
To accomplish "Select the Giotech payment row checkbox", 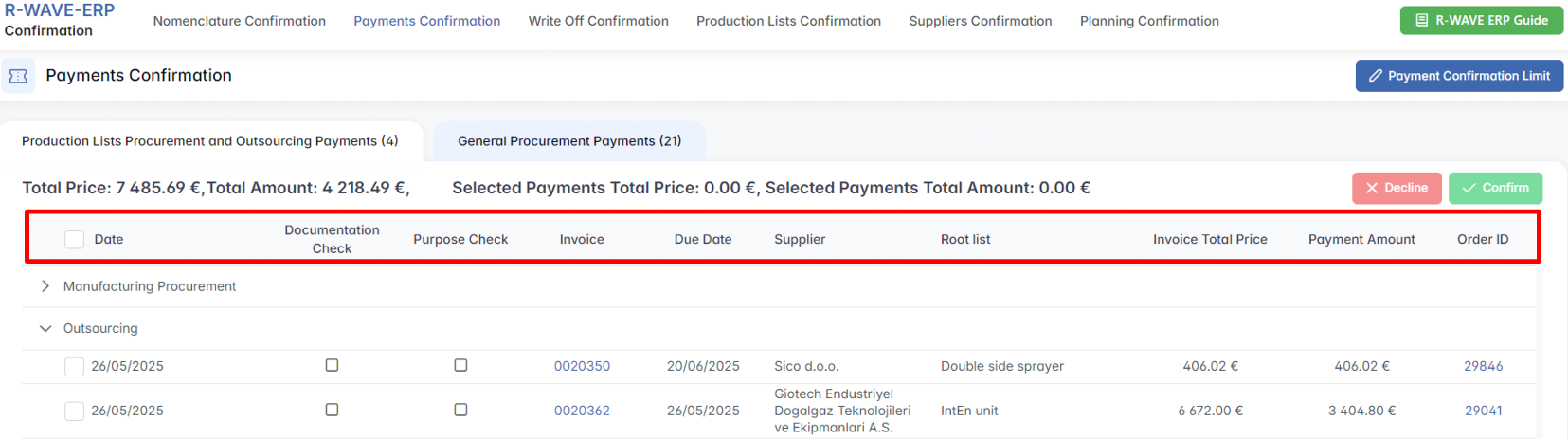I will (74, 411).
